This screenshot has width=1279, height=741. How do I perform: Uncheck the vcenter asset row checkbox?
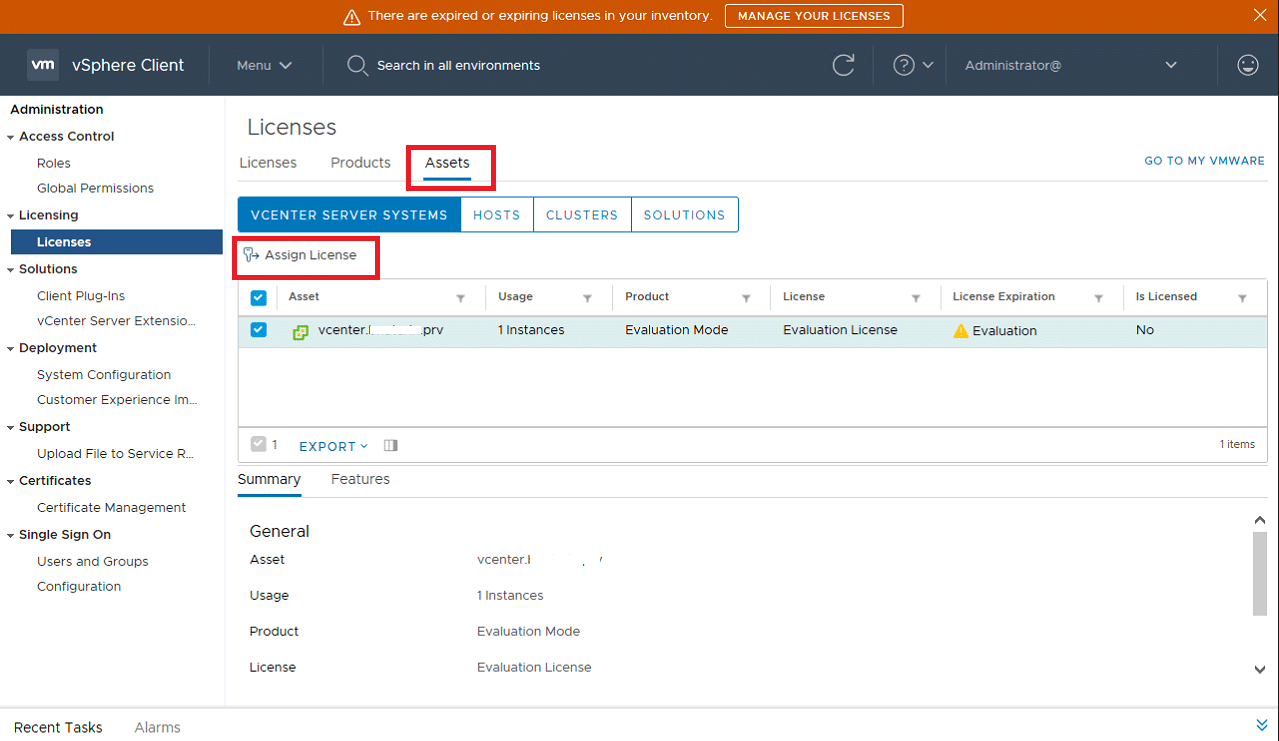coord(258,330)
